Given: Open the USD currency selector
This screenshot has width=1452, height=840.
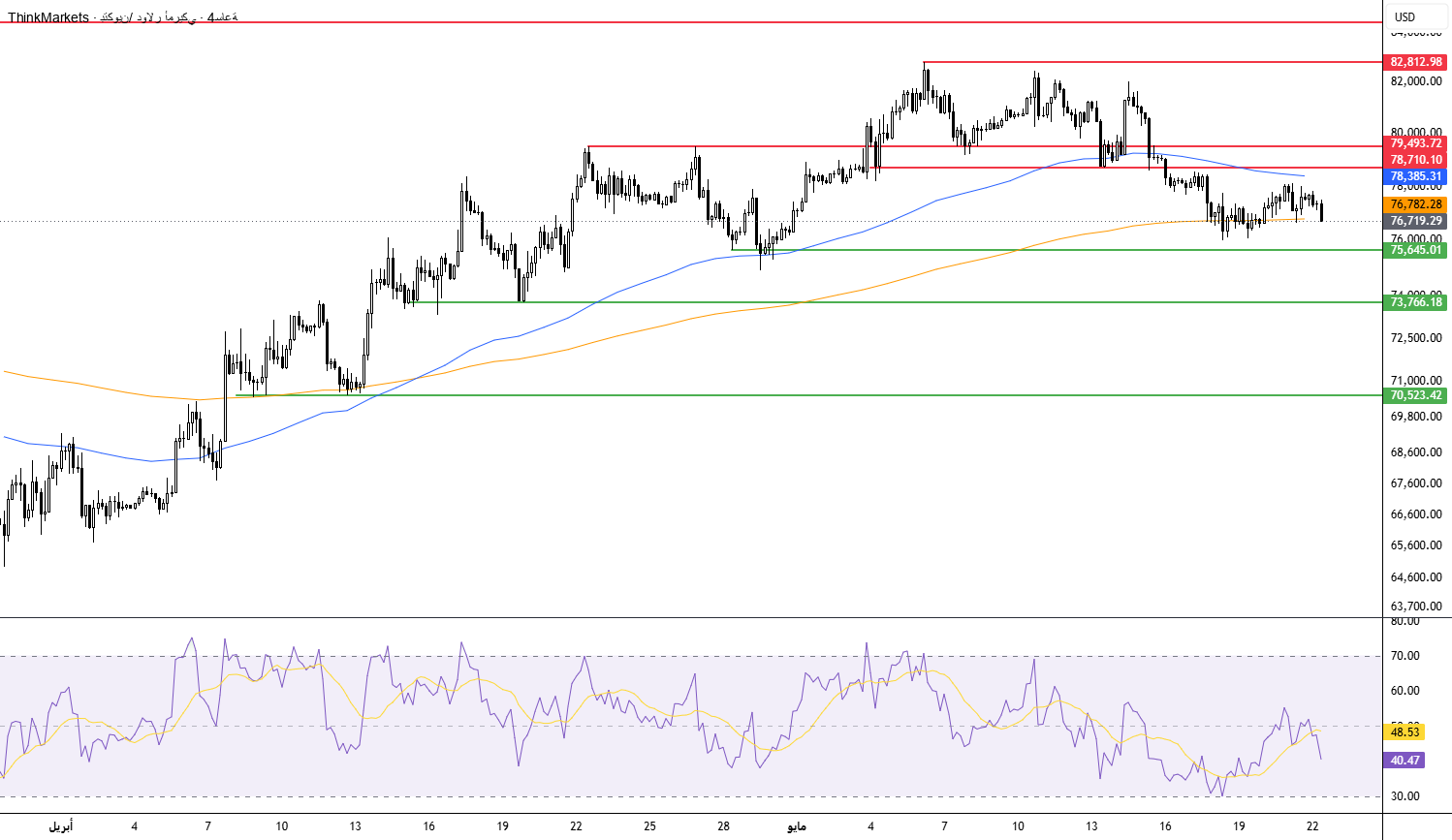Looking at the screenshot, I should pyautogui.click(x=1405, y=16).
